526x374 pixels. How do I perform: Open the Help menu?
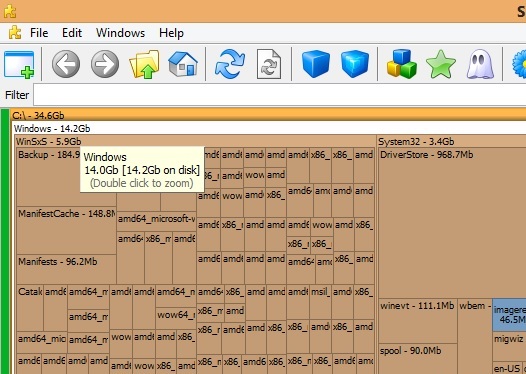pyautogui.click(x=171, y=33)
